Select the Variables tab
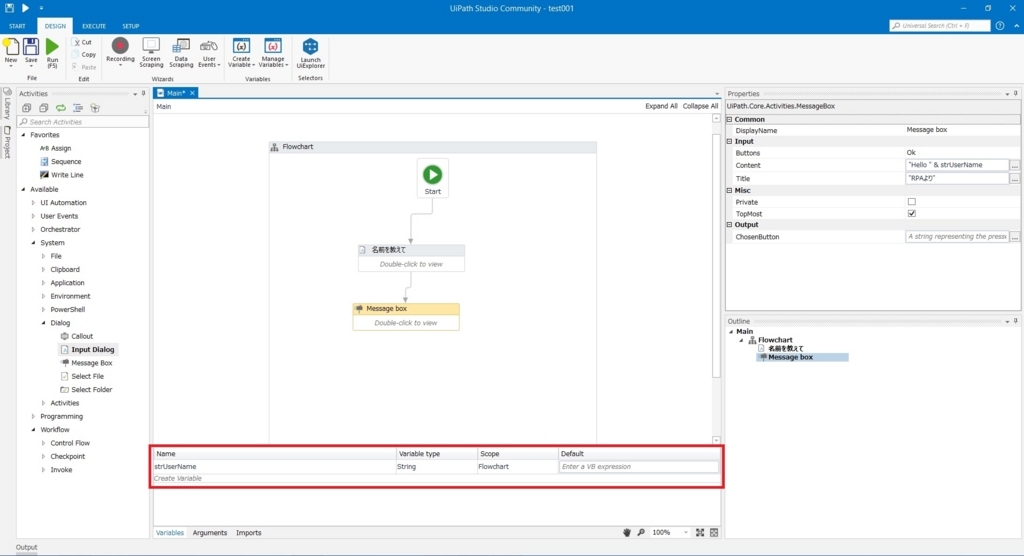Screen dimensions: 1024x556 (170, 532)
